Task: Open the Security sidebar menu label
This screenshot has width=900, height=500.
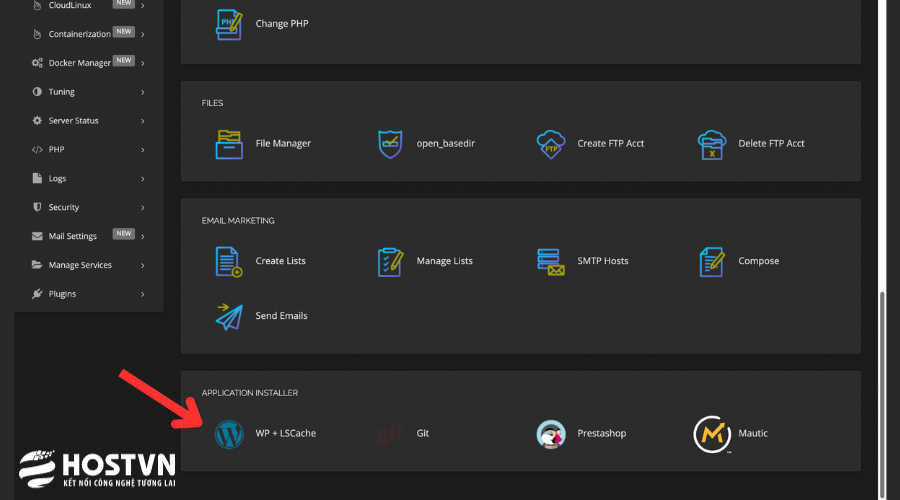Action: coord(64,207)
